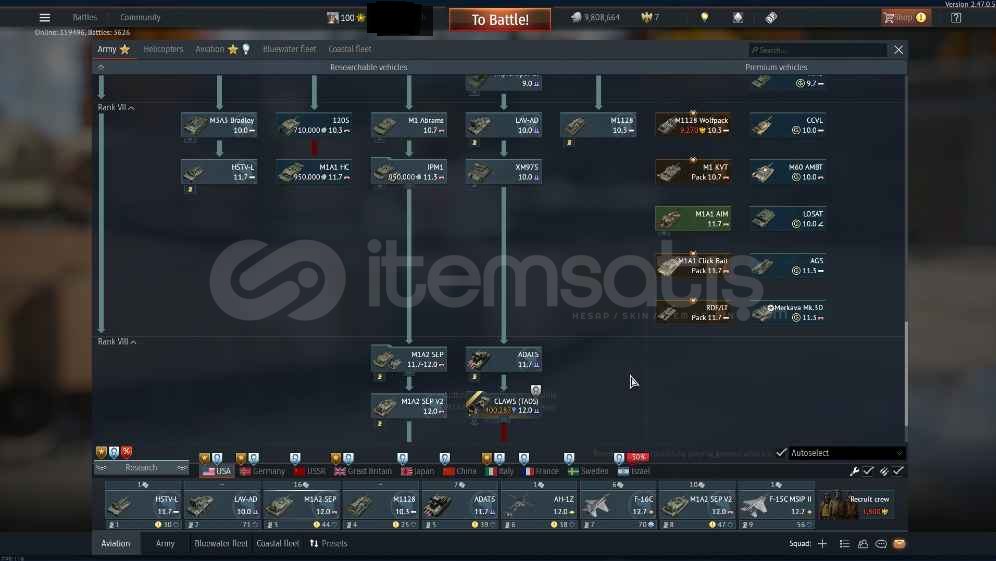Image resolution: width=996 pixels, height=561 pixels.
Task: Click the vehicle search field
Action: pyautogui.click(x=818, y=50)
